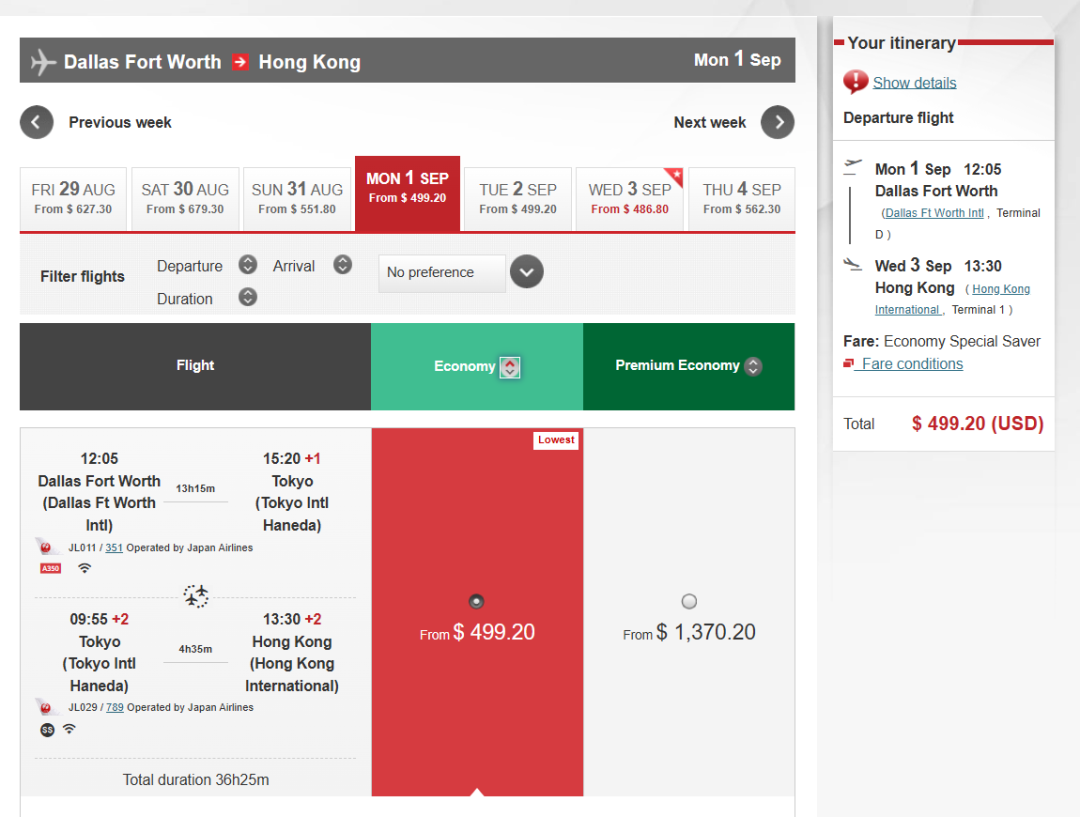Open the Fare conditions link
This screenshot has height=817, width=1080.
pyautogui.click(x=911, y=364)
